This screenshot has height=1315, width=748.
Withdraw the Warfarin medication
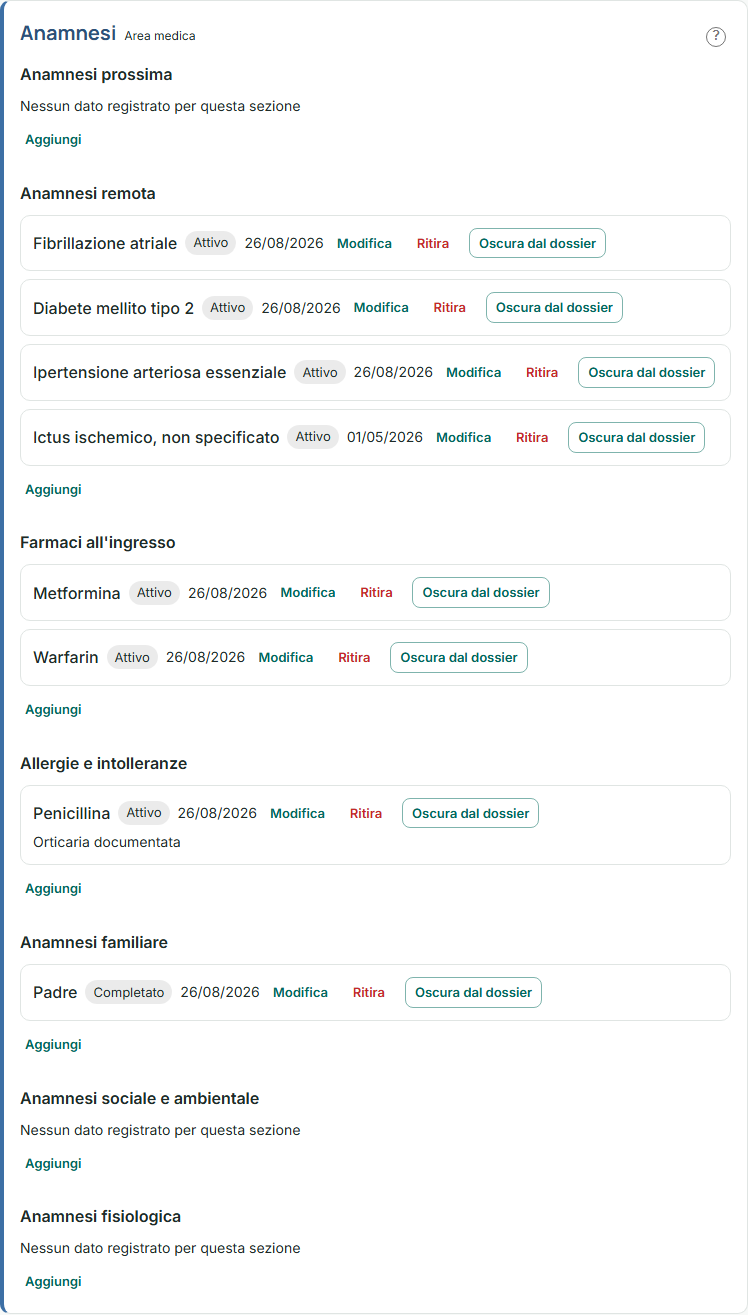(x=354, y=658)
